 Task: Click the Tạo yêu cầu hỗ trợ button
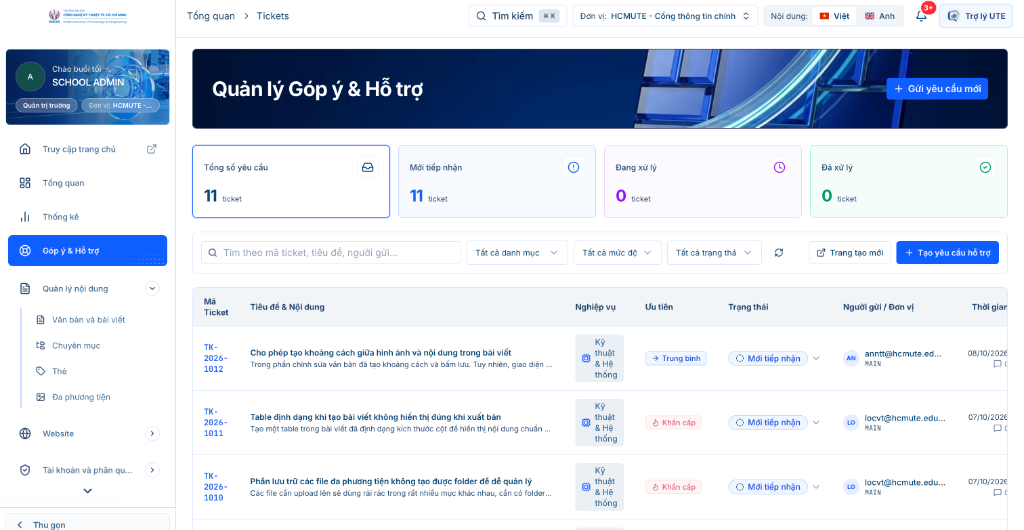pyautogui.click(x=948, y=253)
